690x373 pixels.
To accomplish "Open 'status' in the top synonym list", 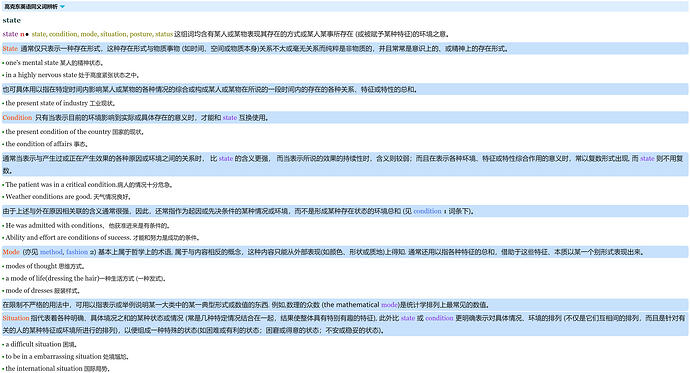I will (164, 34).
